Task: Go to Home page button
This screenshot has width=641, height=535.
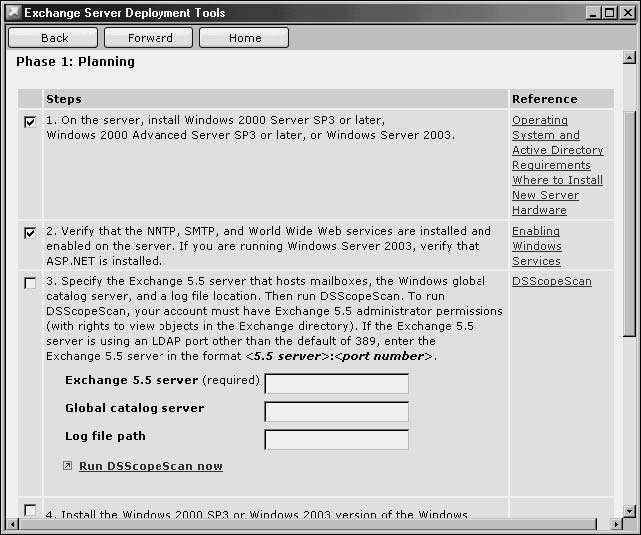Action: pyautogui.click(x=244, y=38)
